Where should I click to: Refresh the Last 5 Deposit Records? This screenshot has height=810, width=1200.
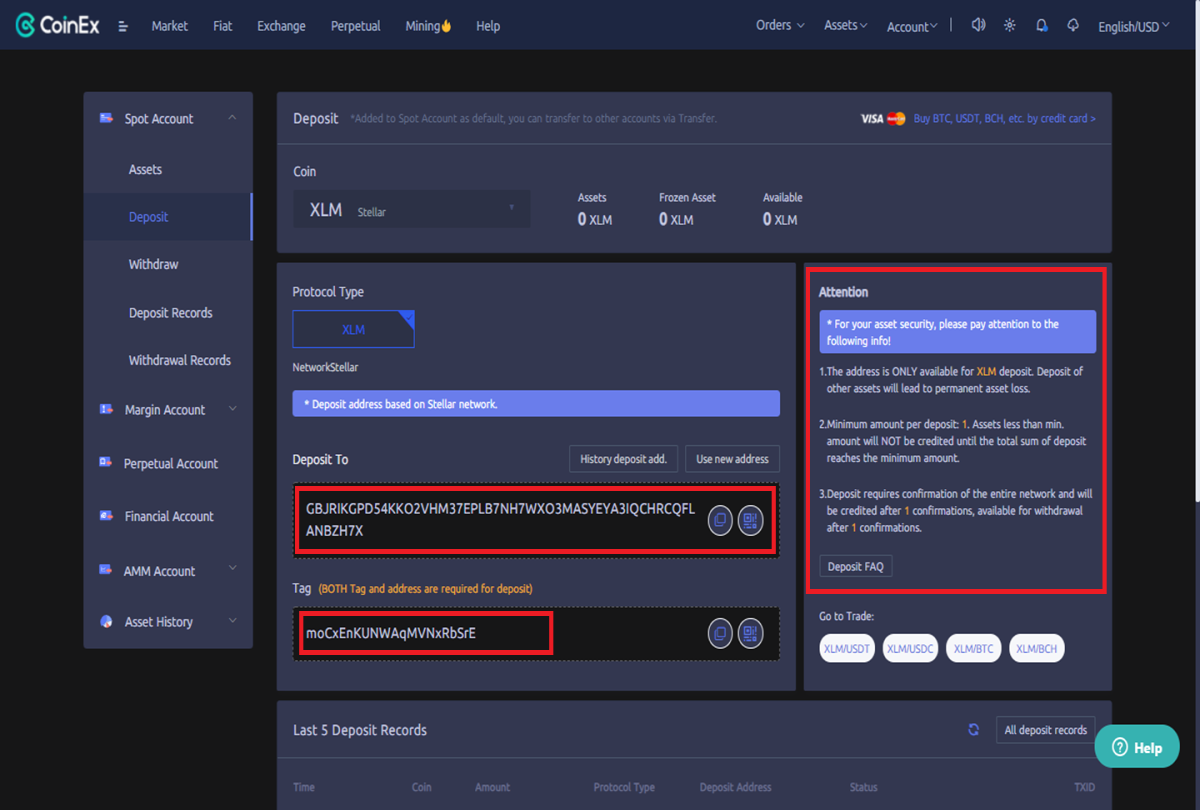pos(973,730)
